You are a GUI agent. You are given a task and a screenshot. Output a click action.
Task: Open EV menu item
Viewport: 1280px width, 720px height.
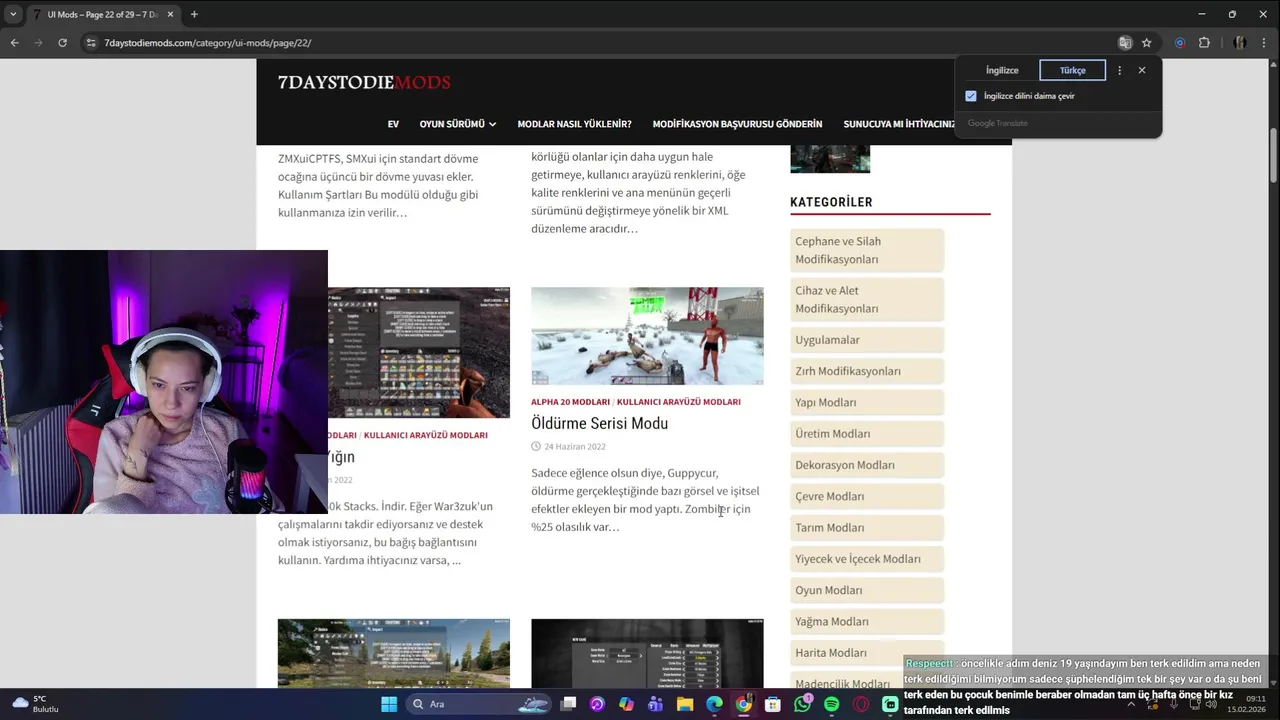click(393, 124)
